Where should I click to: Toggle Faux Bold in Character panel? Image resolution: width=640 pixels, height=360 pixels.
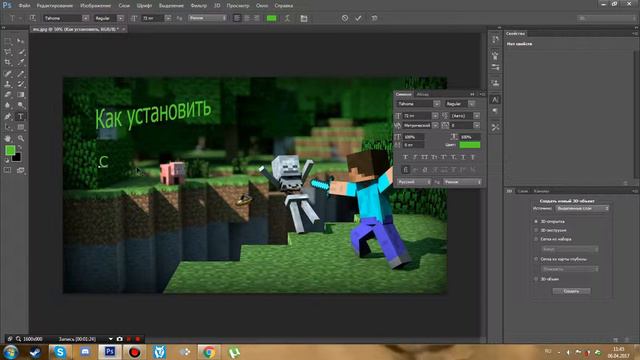405,157
